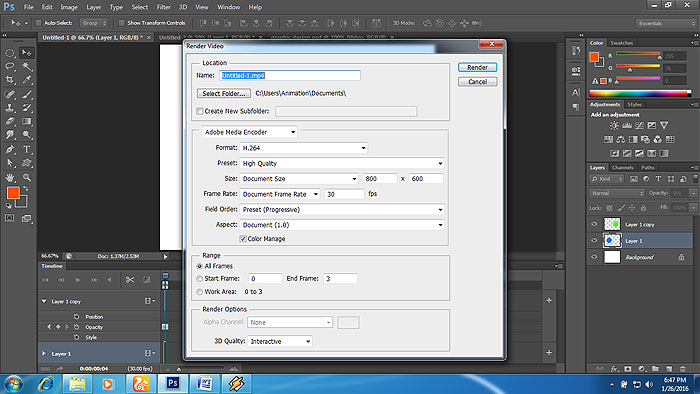Screen dimensions: 700x394
Task: Switch to the Channels tab
Action: click(x=622, y=168)
